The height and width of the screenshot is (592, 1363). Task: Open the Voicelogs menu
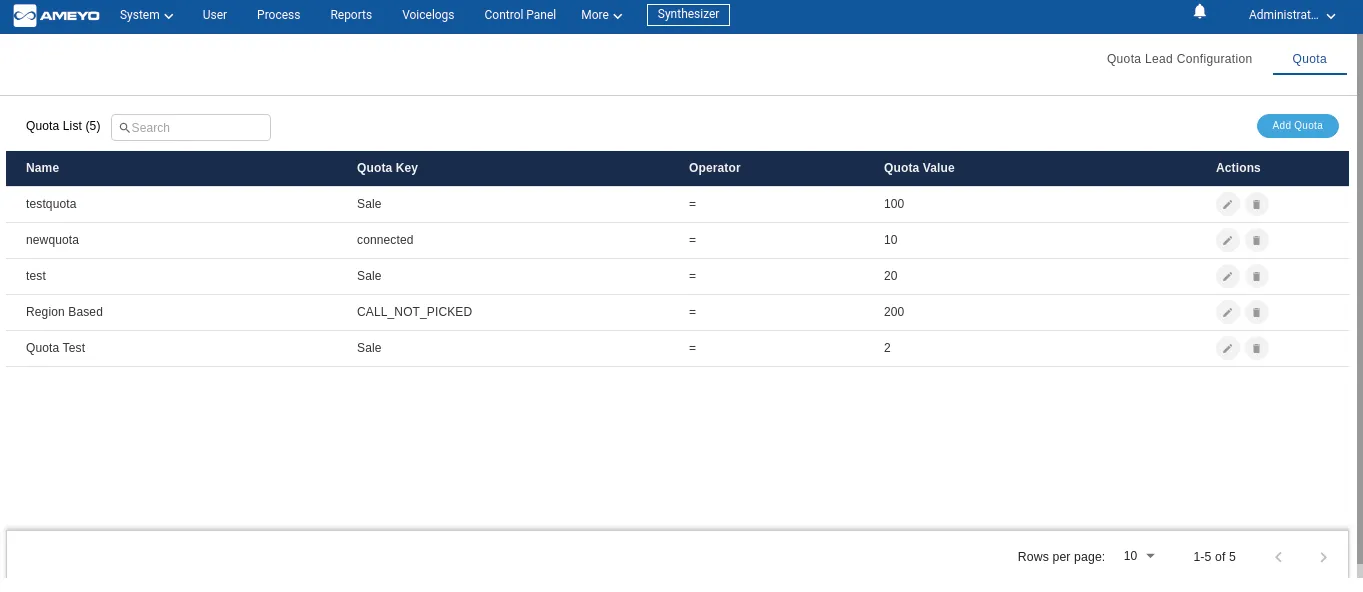click(428, 15)
